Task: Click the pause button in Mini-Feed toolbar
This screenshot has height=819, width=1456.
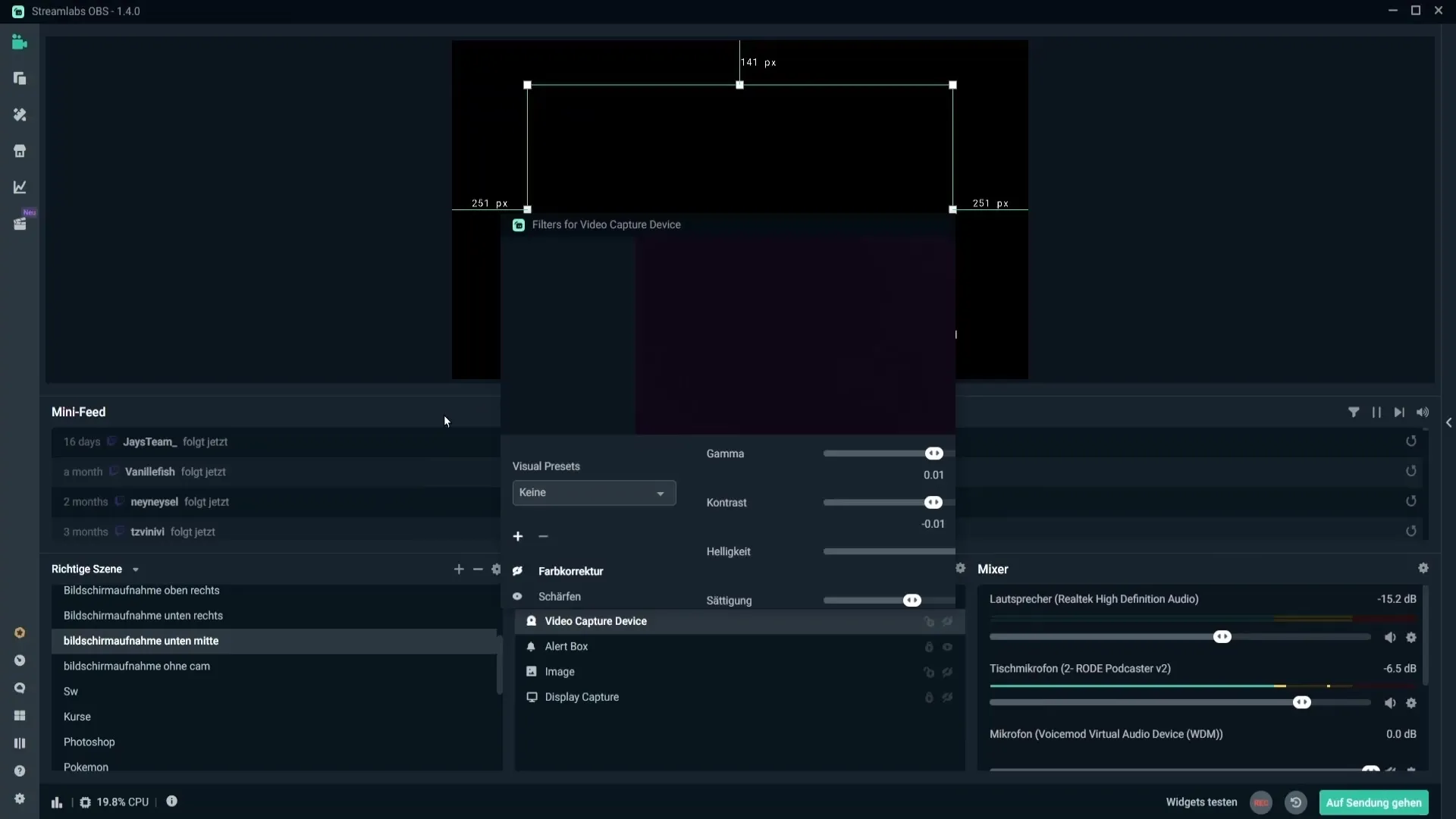Action: click(x=1376, y=412)
